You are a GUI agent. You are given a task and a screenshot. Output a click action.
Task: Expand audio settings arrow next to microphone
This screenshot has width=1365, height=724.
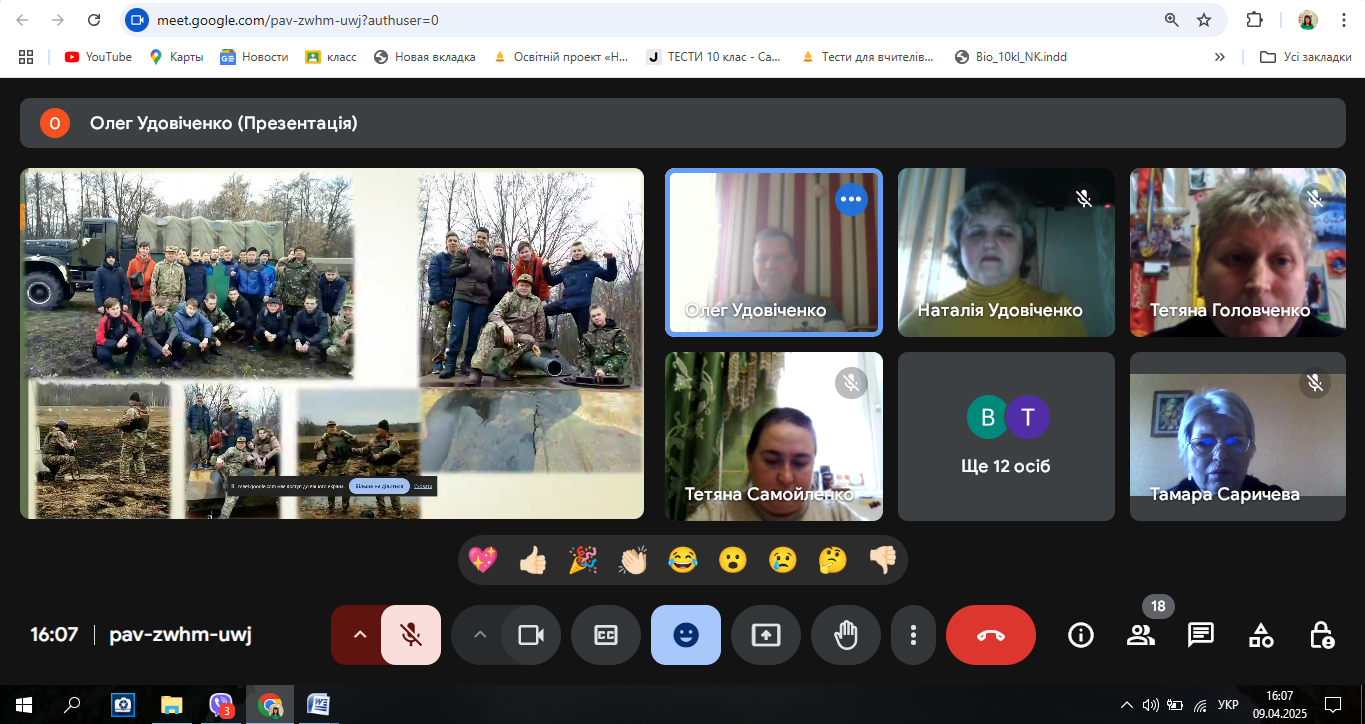click(359, 635)
